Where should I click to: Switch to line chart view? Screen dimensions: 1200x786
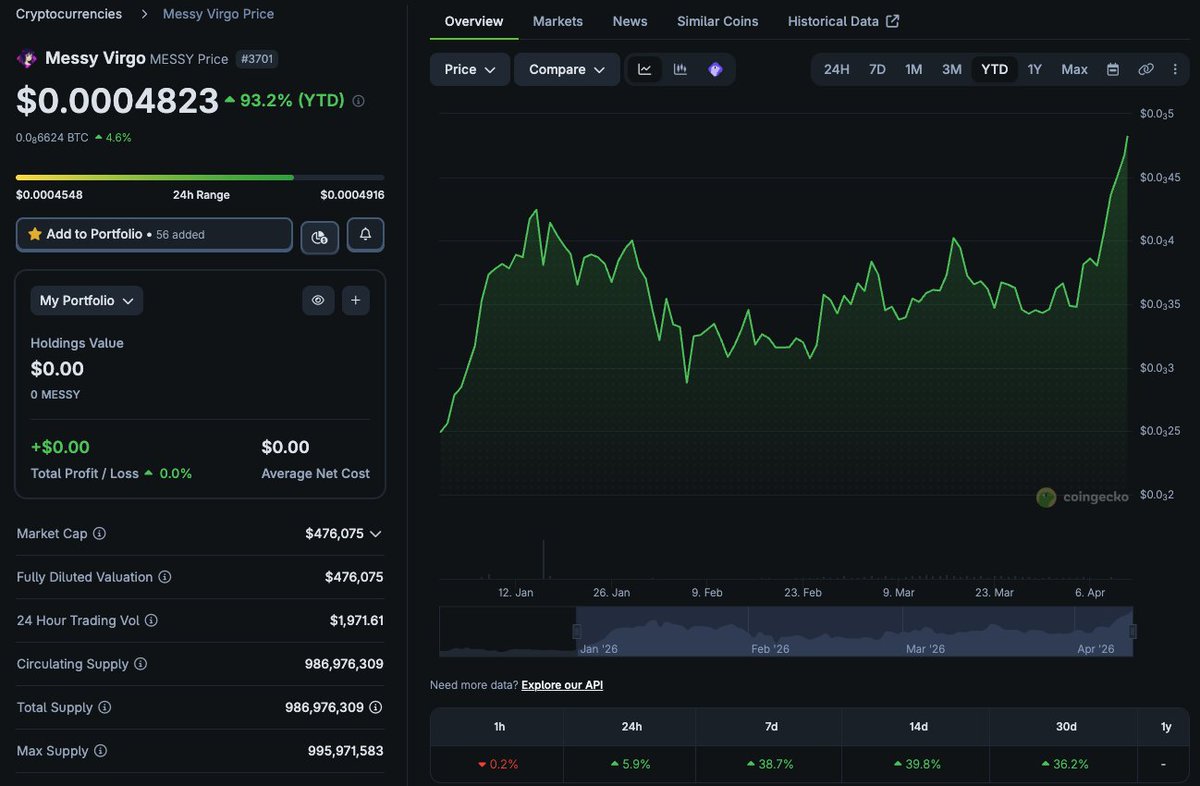coord(645,69)
